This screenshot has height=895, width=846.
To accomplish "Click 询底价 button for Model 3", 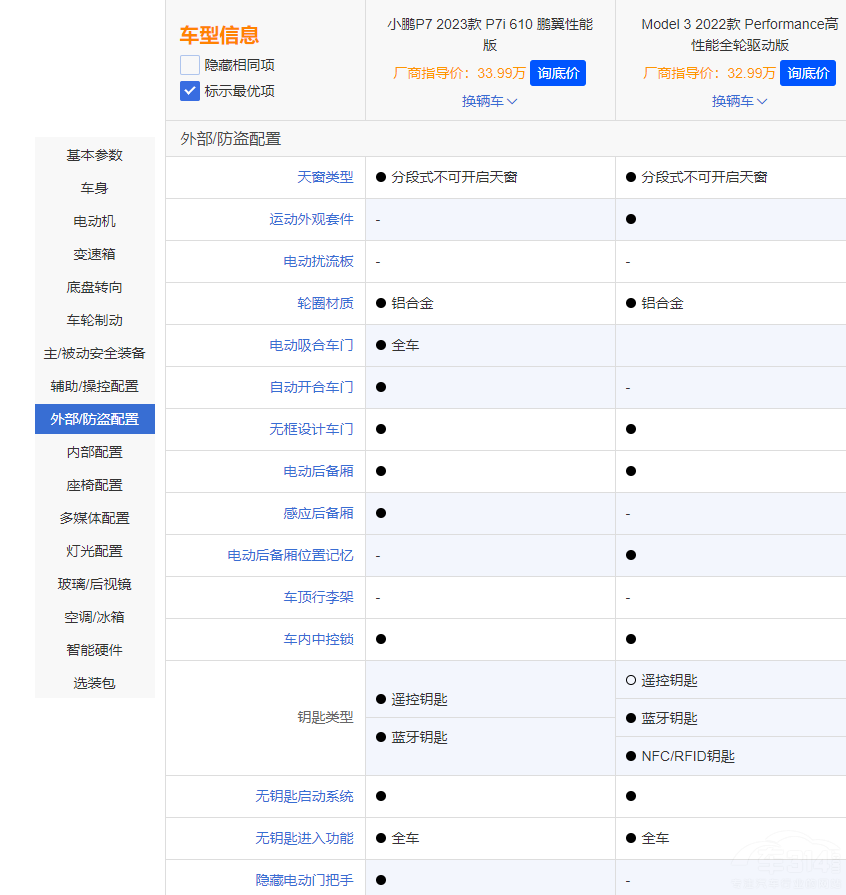I will [x=807, y=73].
